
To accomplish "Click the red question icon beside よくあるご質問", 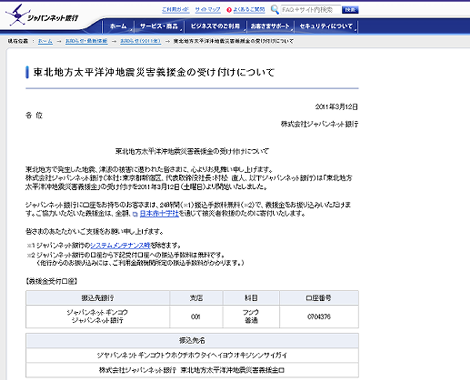I will pos(229,10).
